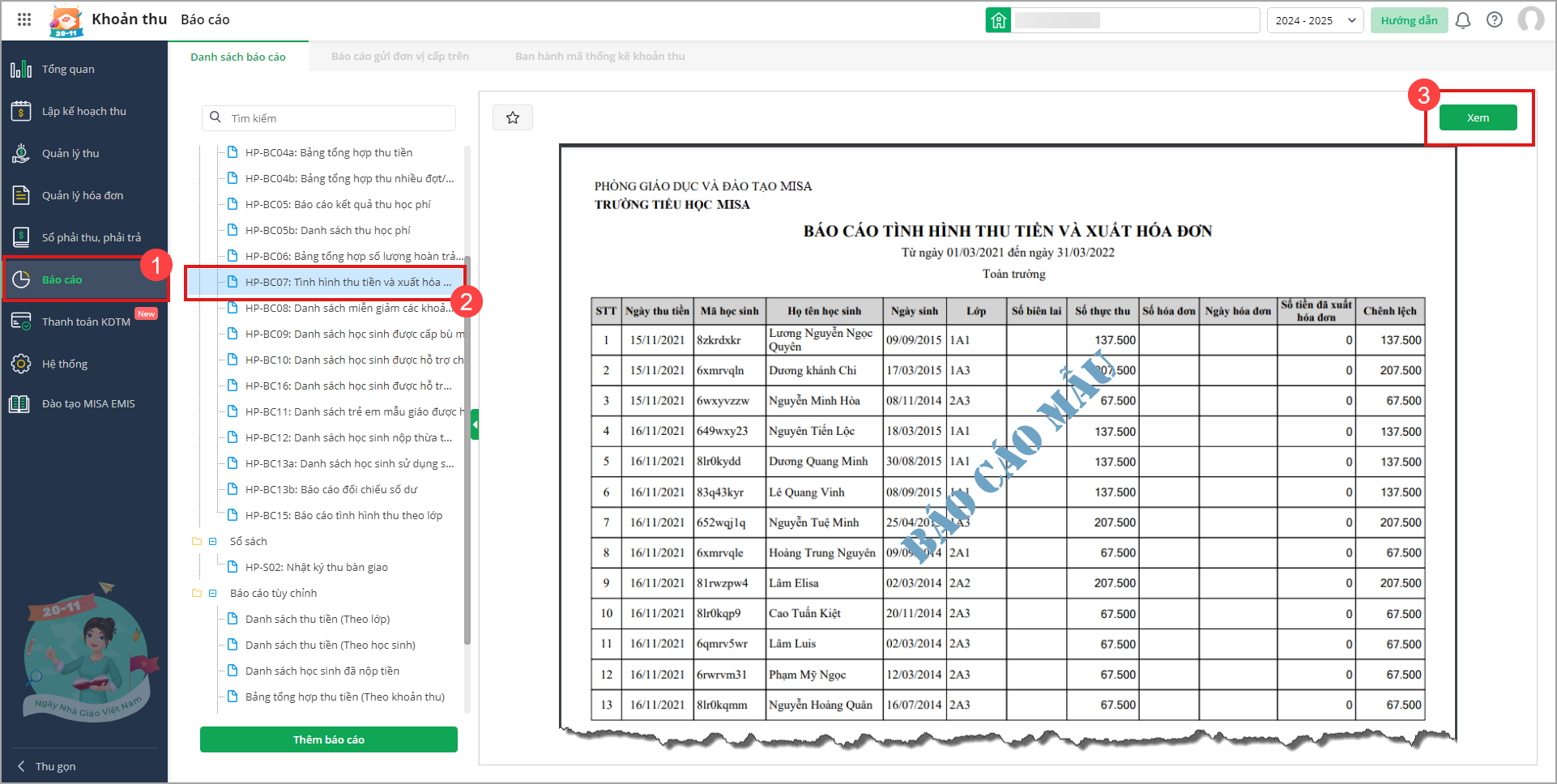Image resolution: width=1557 pixels, height=784 pixels.
Task: Click the Thanh toán KDTM icon
Action: click(21, 322)
